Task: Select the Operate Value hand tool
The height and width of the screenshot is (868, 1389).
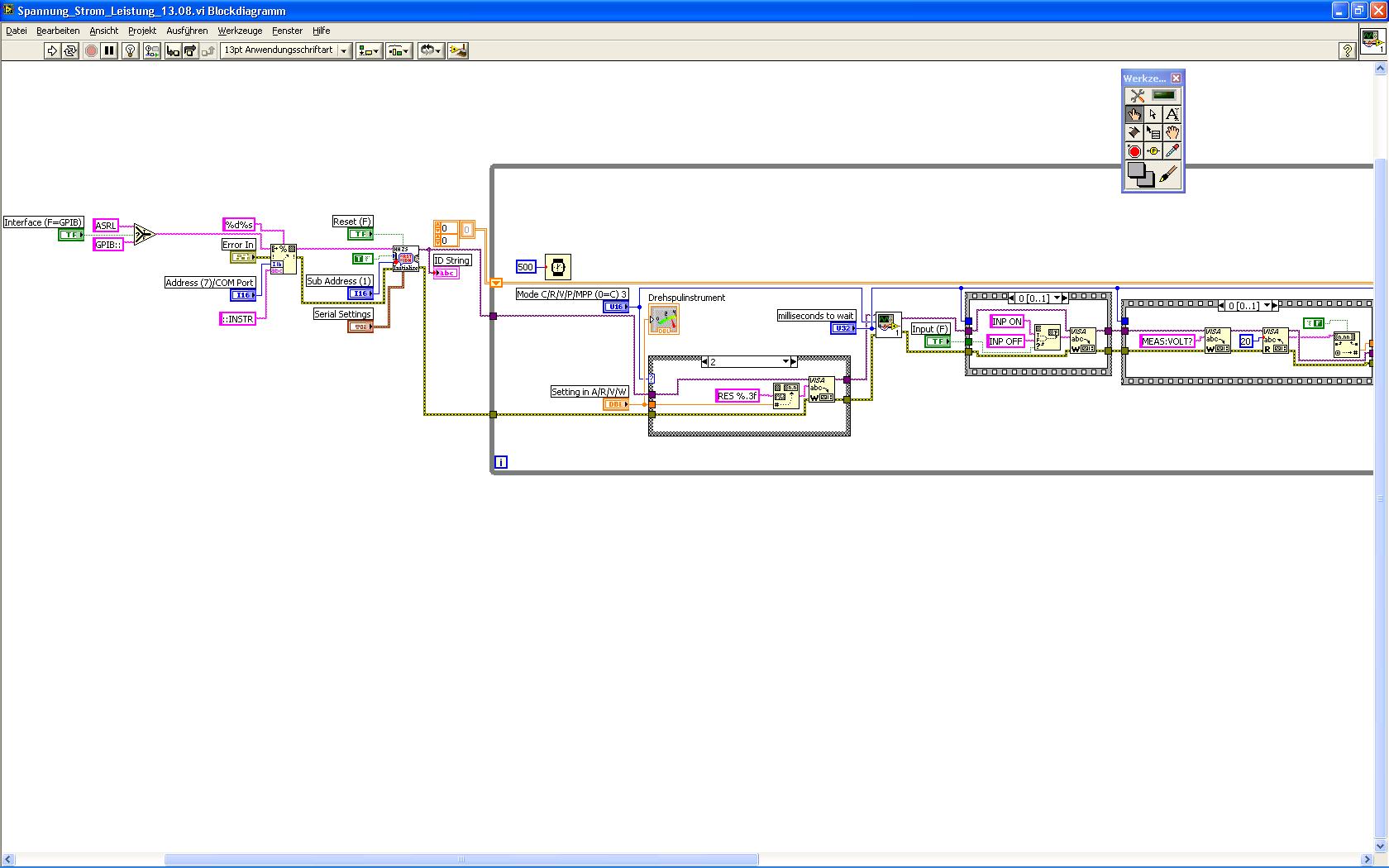Action: [x=1134, y=114]
